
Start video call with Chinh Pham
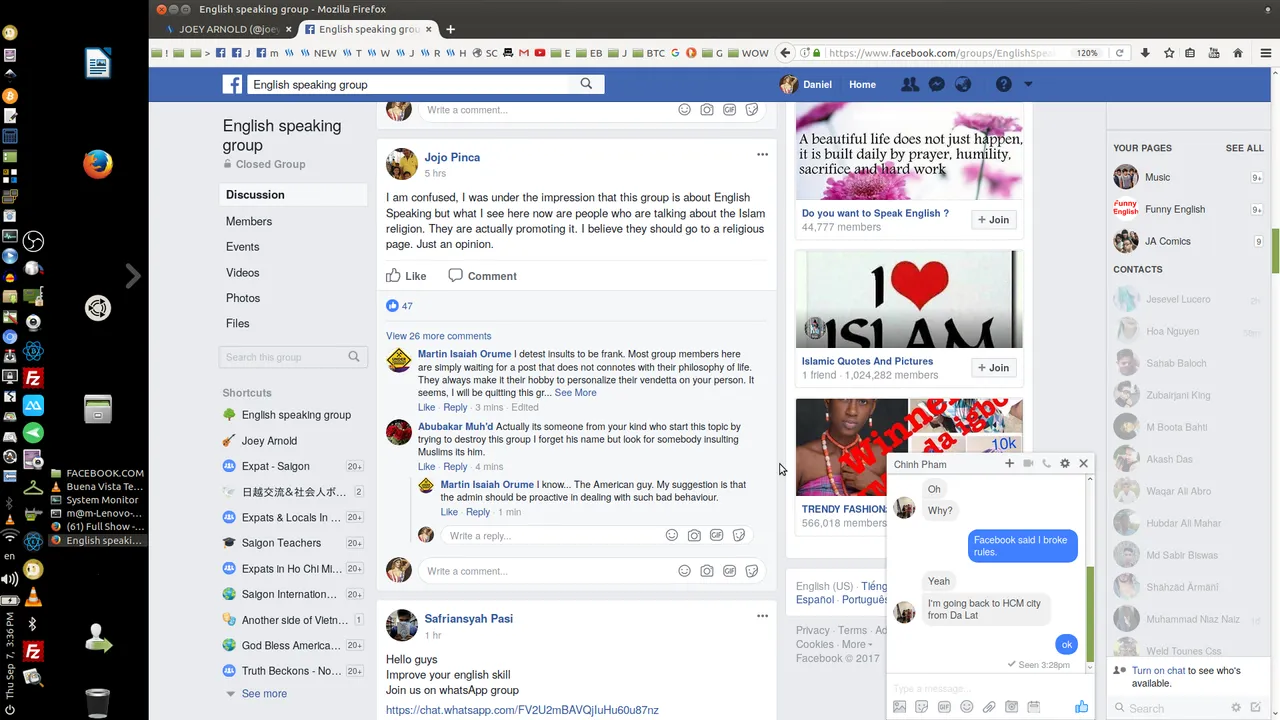coord(1028,463)
